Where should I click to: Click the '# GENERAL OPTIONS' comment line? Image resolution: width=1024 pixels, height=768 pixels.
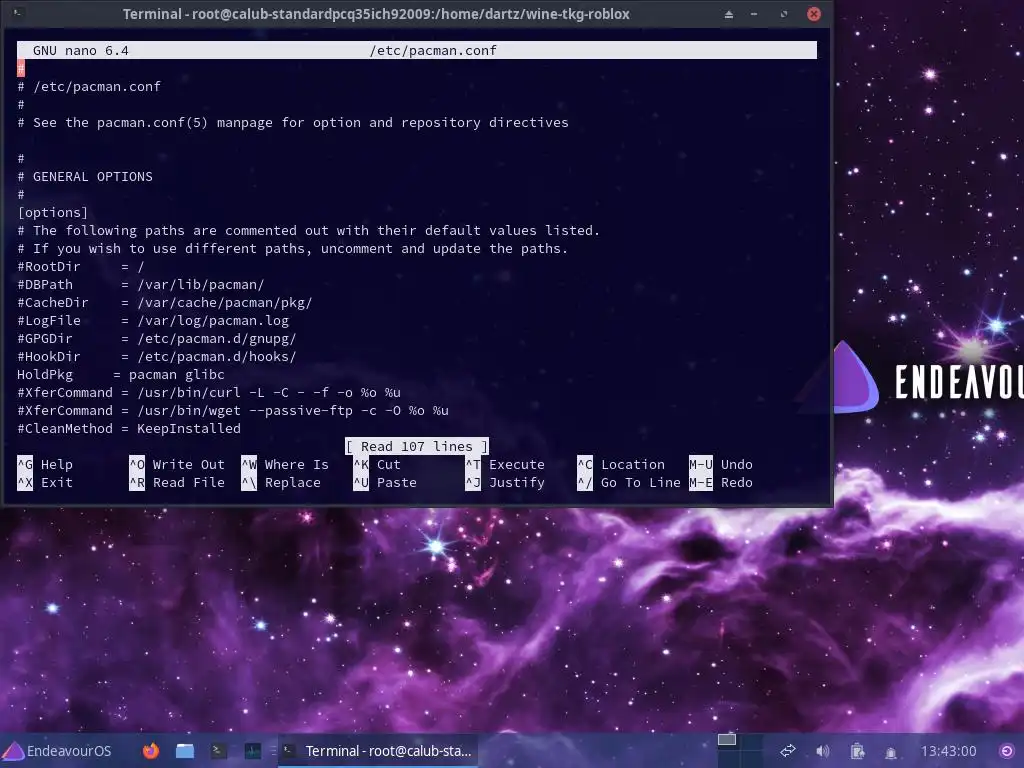tap(85, 176)
